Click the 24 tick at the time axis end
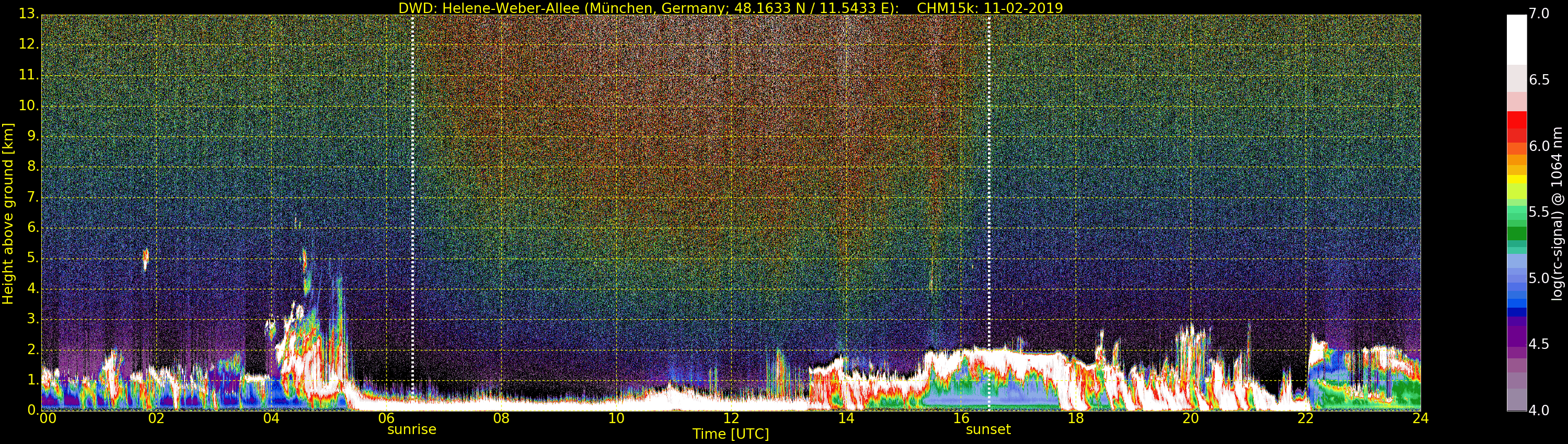This screenshot has height=444, width=1568. coord(1420,418)
